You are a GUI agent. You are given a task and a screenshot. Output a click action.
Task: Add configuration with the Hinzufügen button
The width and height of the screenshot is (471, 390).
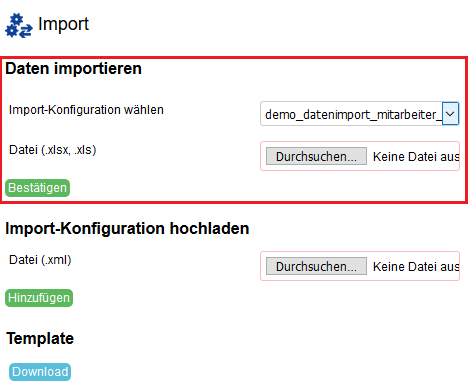[x=39, y=298]
